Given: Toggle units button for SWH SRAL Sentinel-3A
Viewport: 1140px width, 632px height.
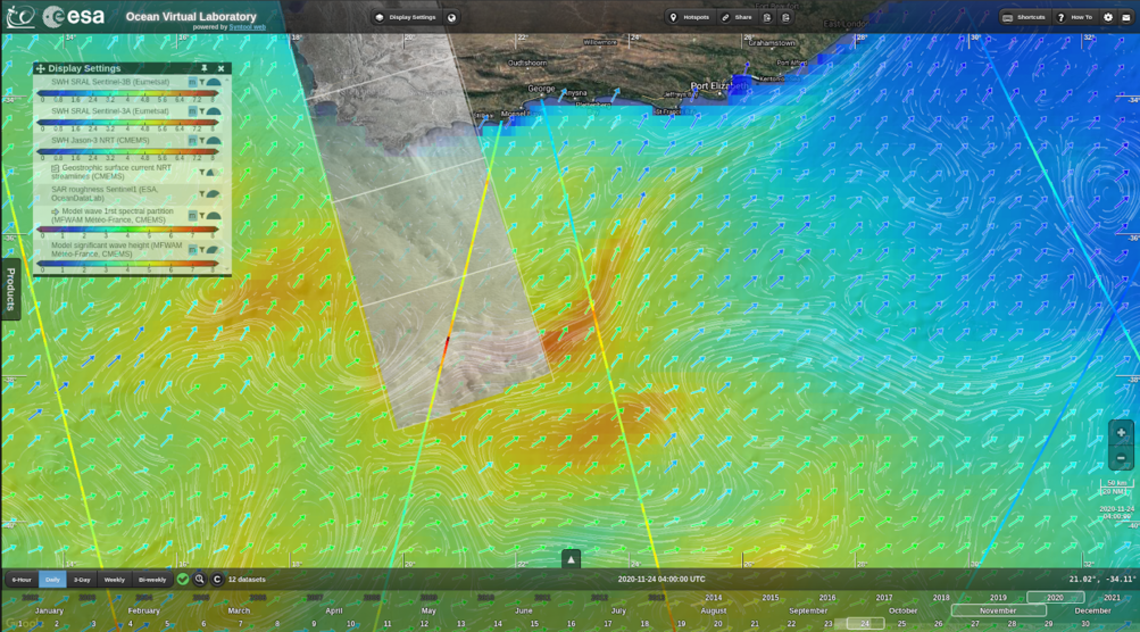Looking at the screenshot, I should coord(193,111).
